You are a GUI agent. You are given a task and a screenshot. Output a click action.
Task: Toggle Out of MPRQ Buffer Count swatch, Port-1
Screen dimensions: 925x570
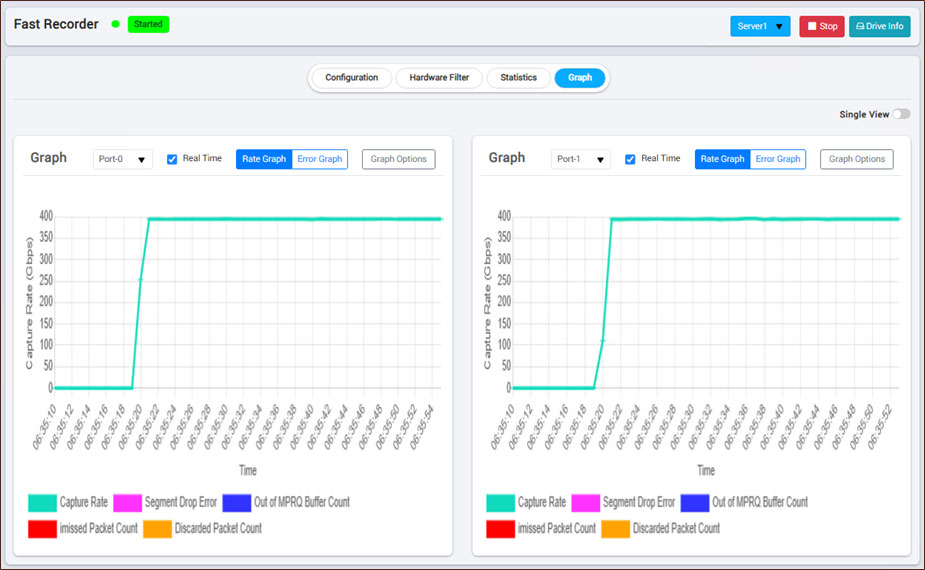point(695,503)
